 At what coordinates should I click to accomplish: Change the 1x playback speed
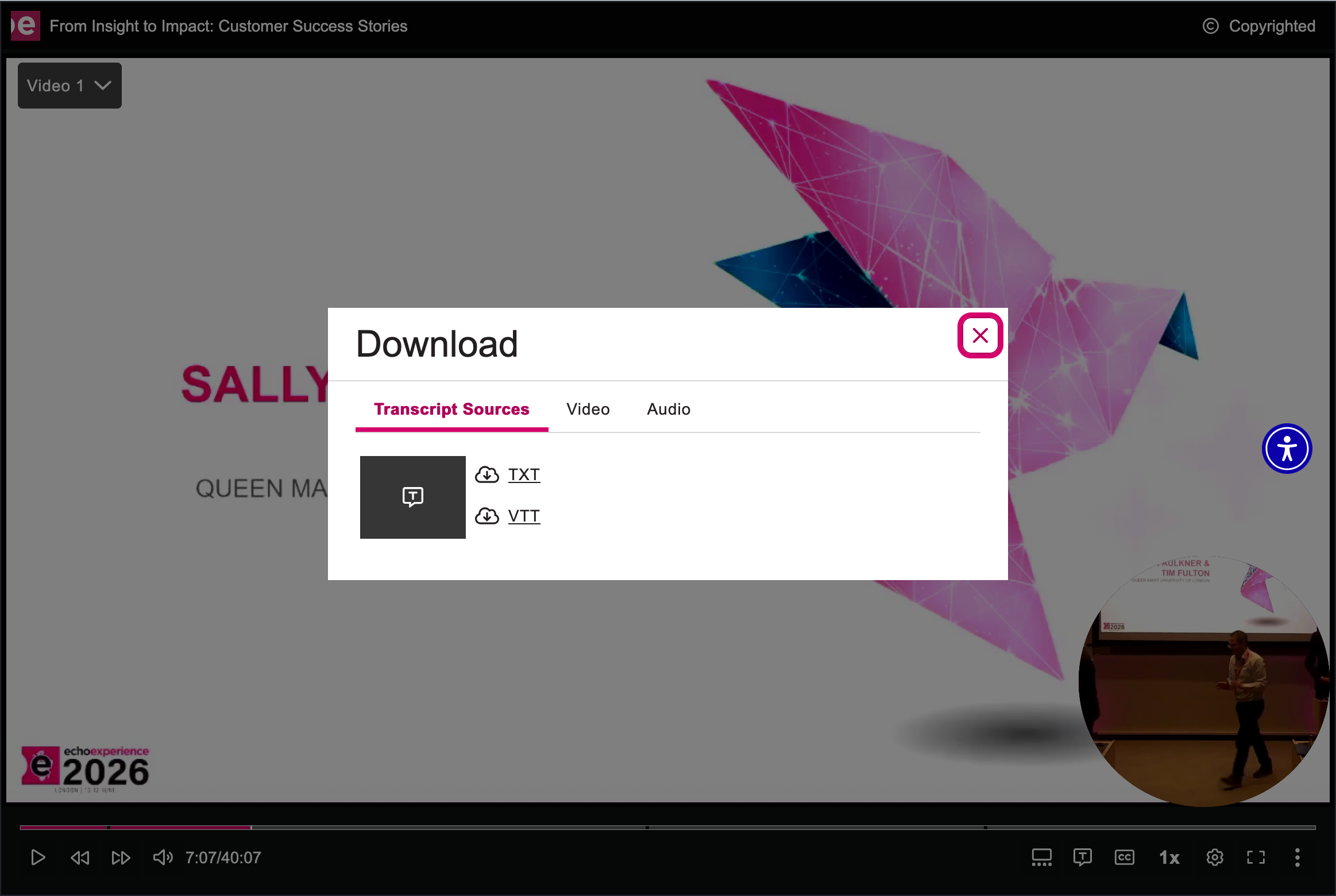[1169, 858]
